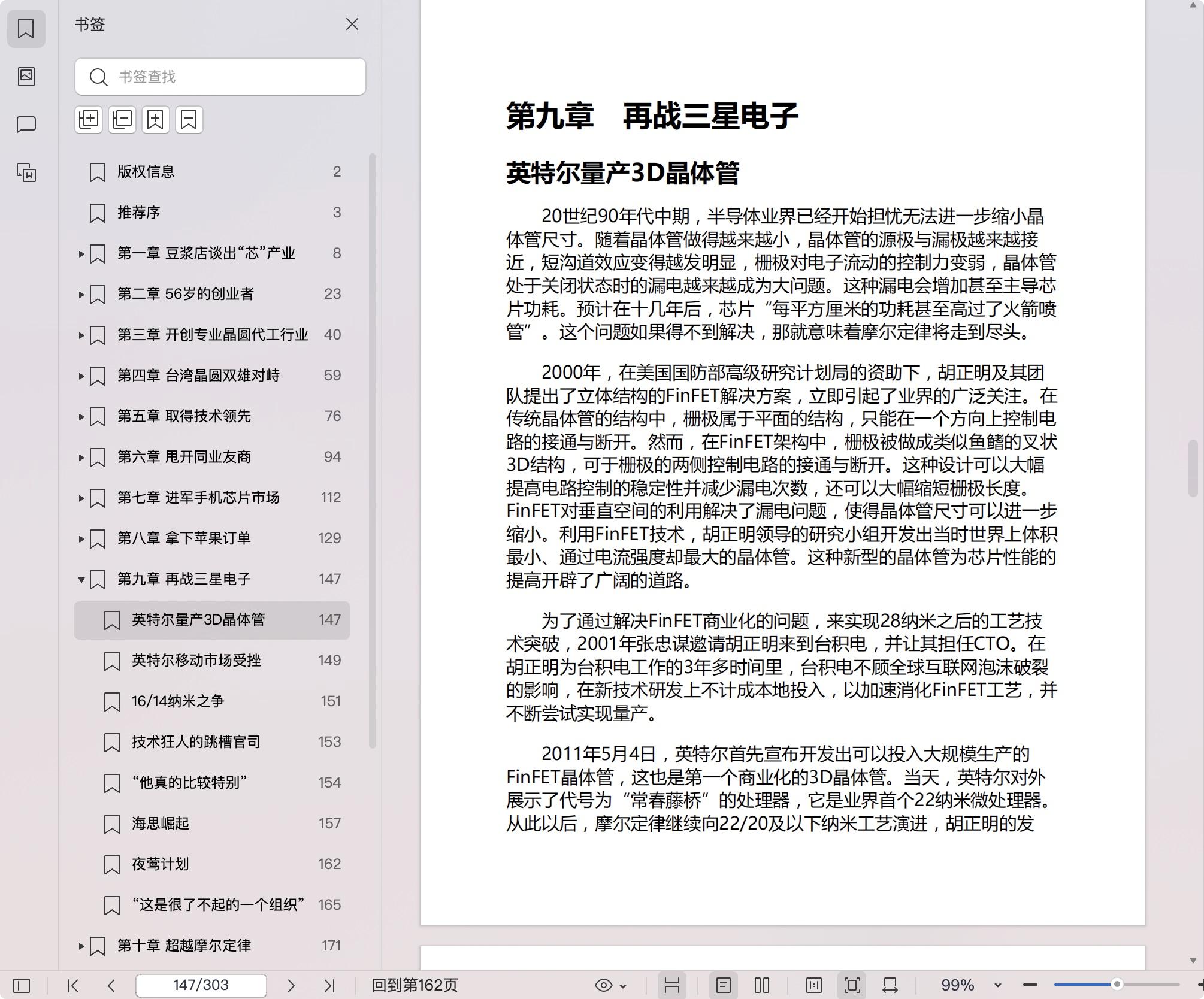Open the bookmarks panel icon in sidebar
1204x999 pixels.
pyautogui.click(x=26, y=28)
